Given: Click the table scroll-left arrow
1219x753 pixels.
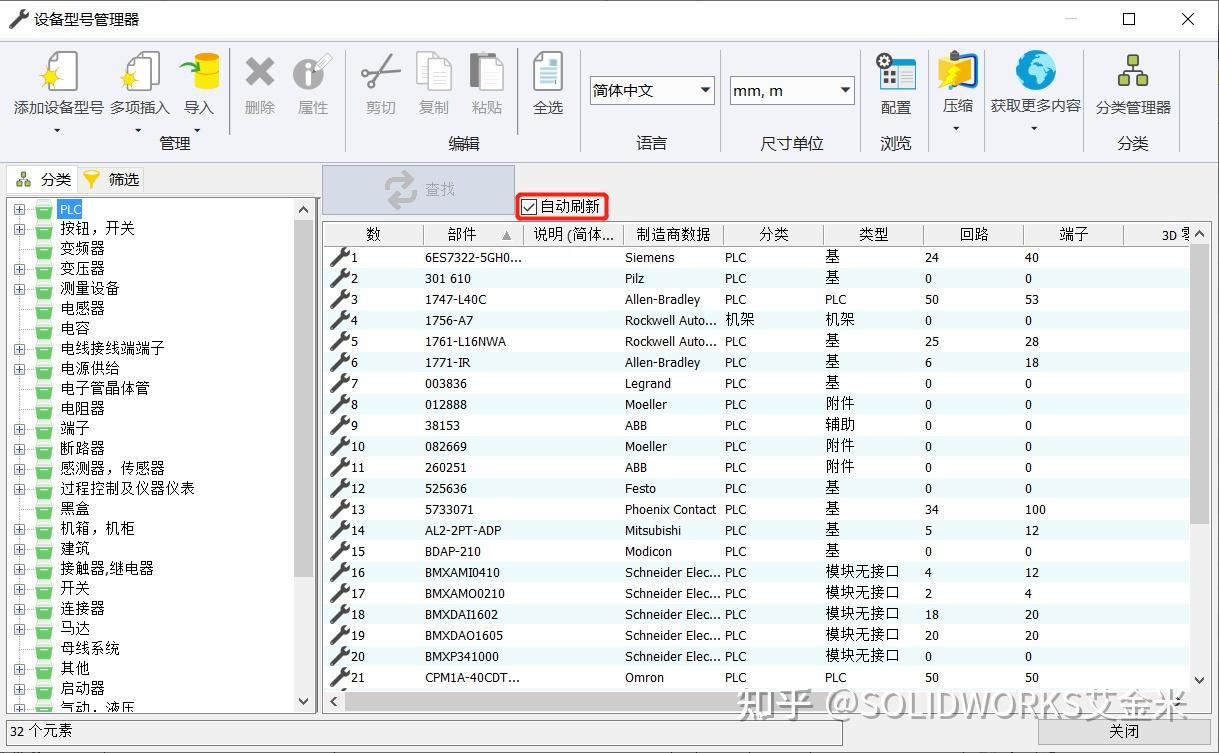Looking at the screenshot, I should (334, 701).
